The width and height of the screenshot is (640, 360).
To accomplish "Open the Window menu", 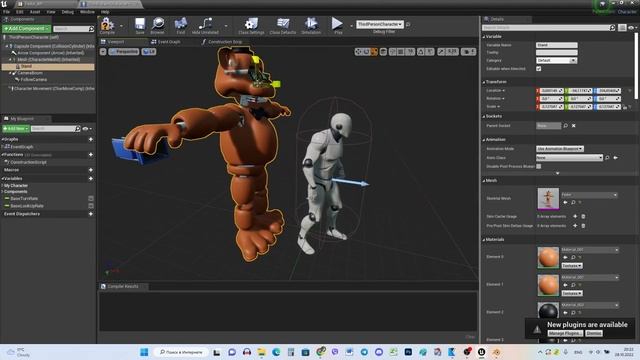I will [x=87, y=12].
